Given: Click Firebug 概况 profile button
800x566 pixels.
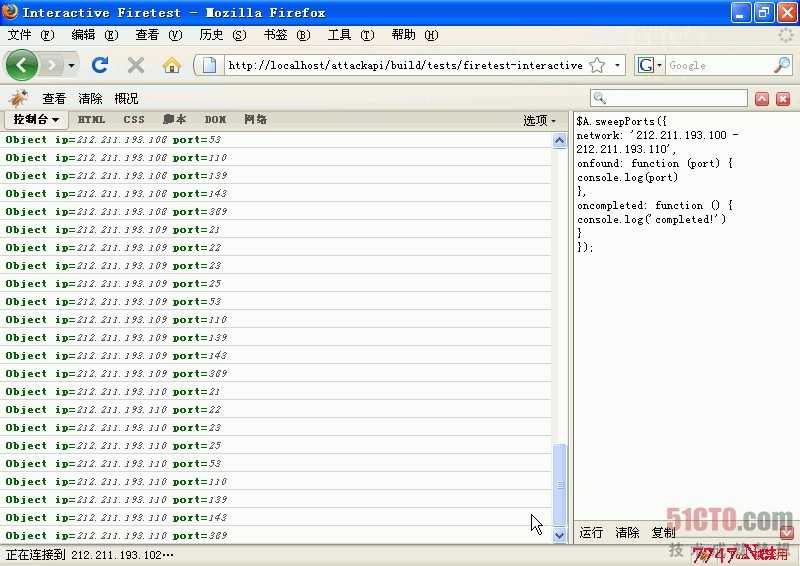Looking at the screenshot, I should [127, 99].
